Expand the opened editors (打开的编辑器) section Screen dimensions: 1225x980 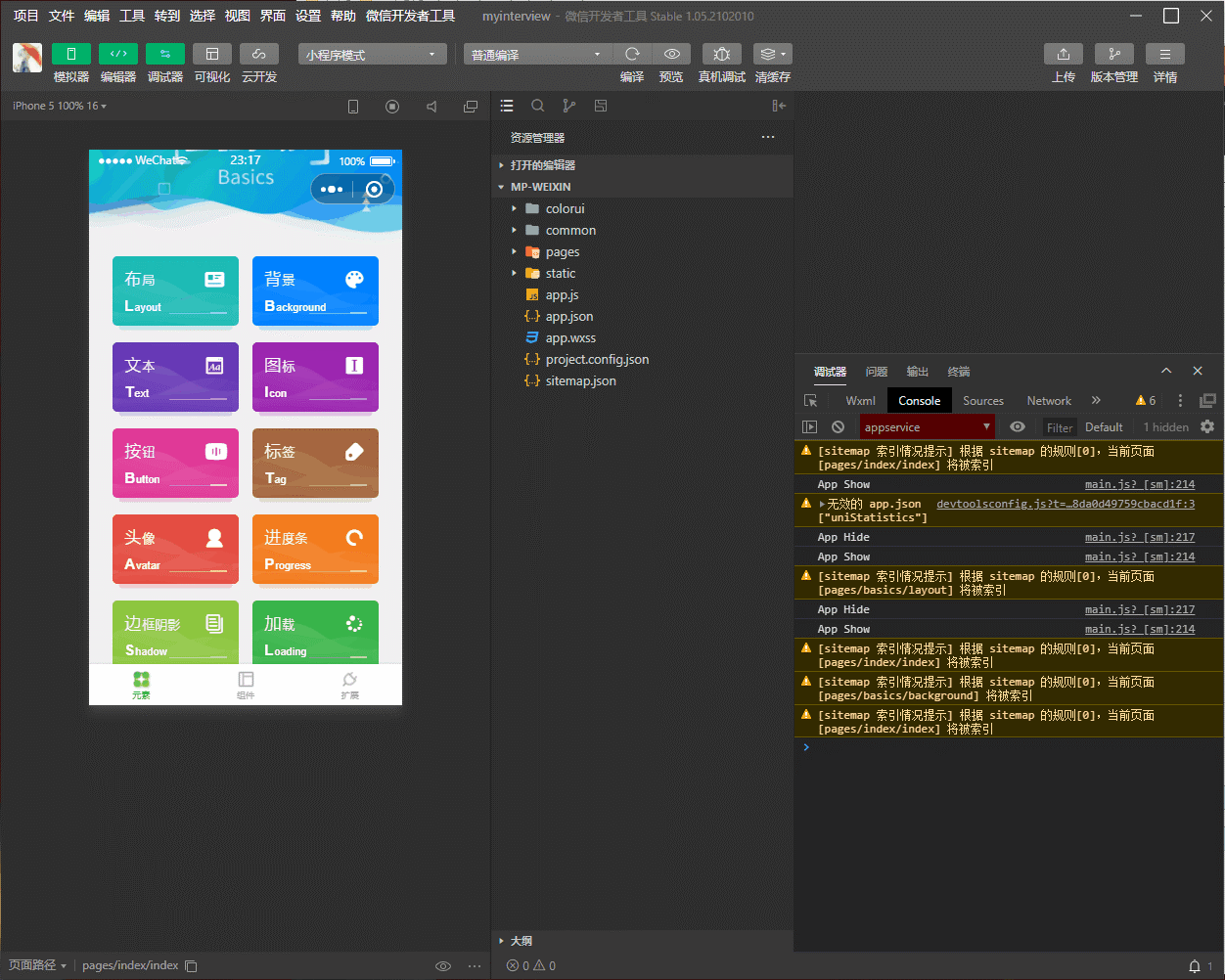tap(642, 165)
